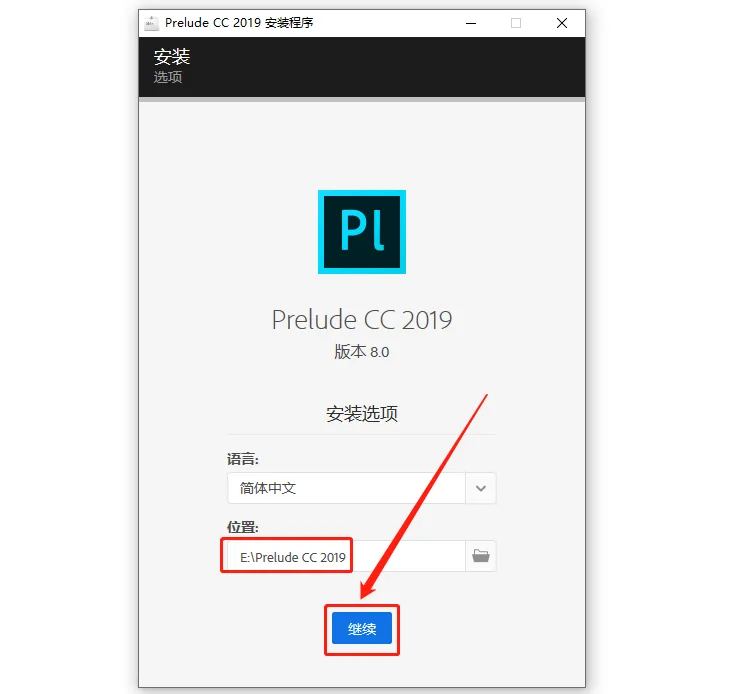Close the Prelude CC 2019 installer
The width and height of the screenshot is (746, 694).
tap(561, 23)
